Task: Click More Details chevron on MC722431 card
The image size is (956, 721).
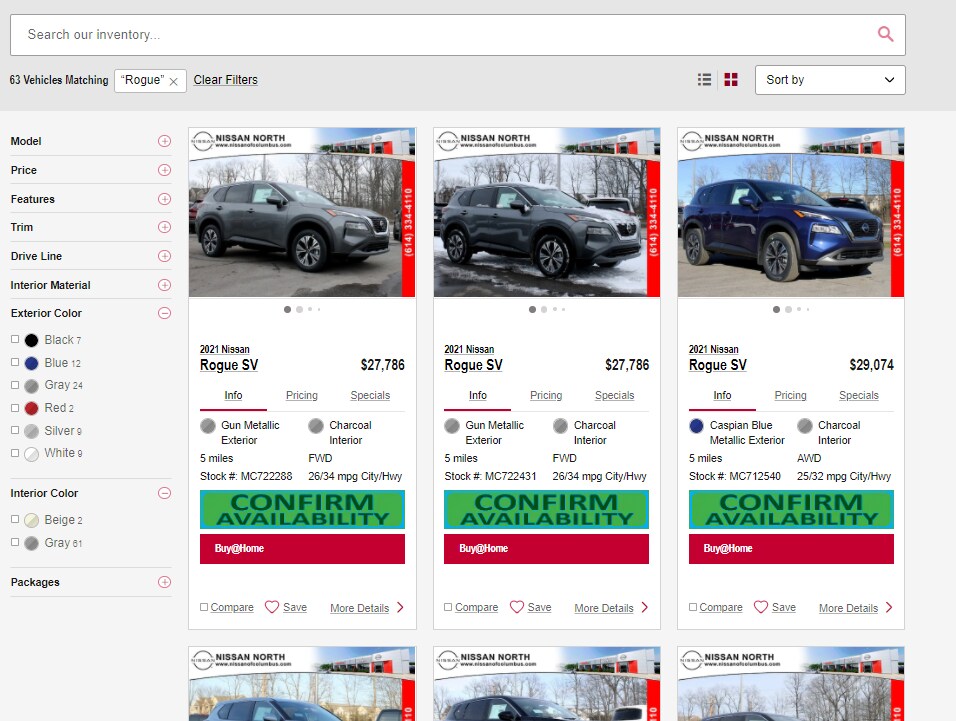Action: coord(644,607)
